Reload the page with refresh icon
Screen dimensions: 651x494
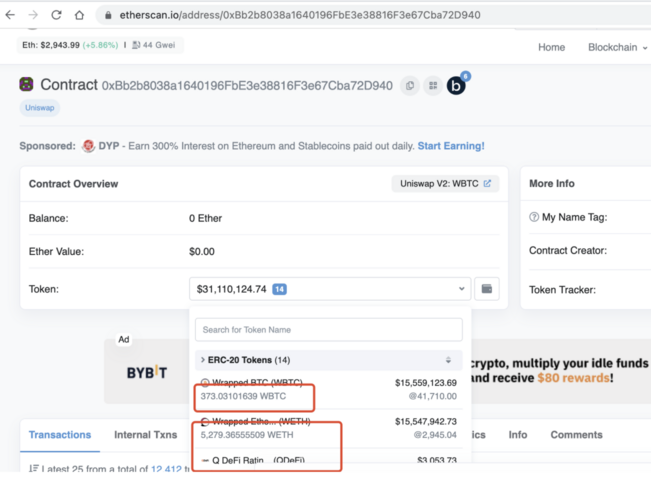point(56,15)
